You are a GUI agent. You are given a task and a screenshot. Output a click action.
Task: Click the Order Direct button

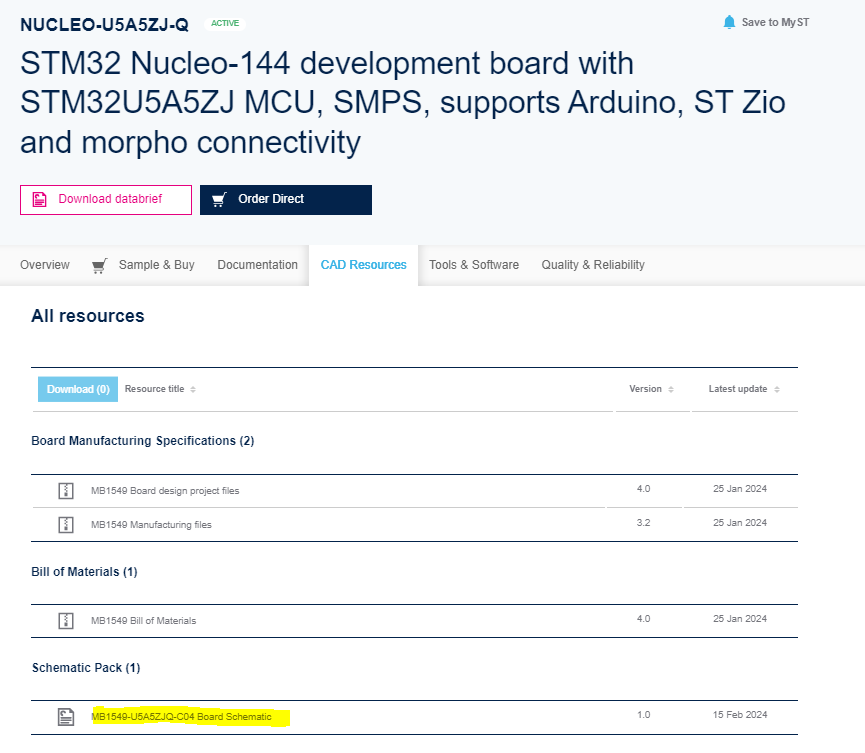click(285, 199)
